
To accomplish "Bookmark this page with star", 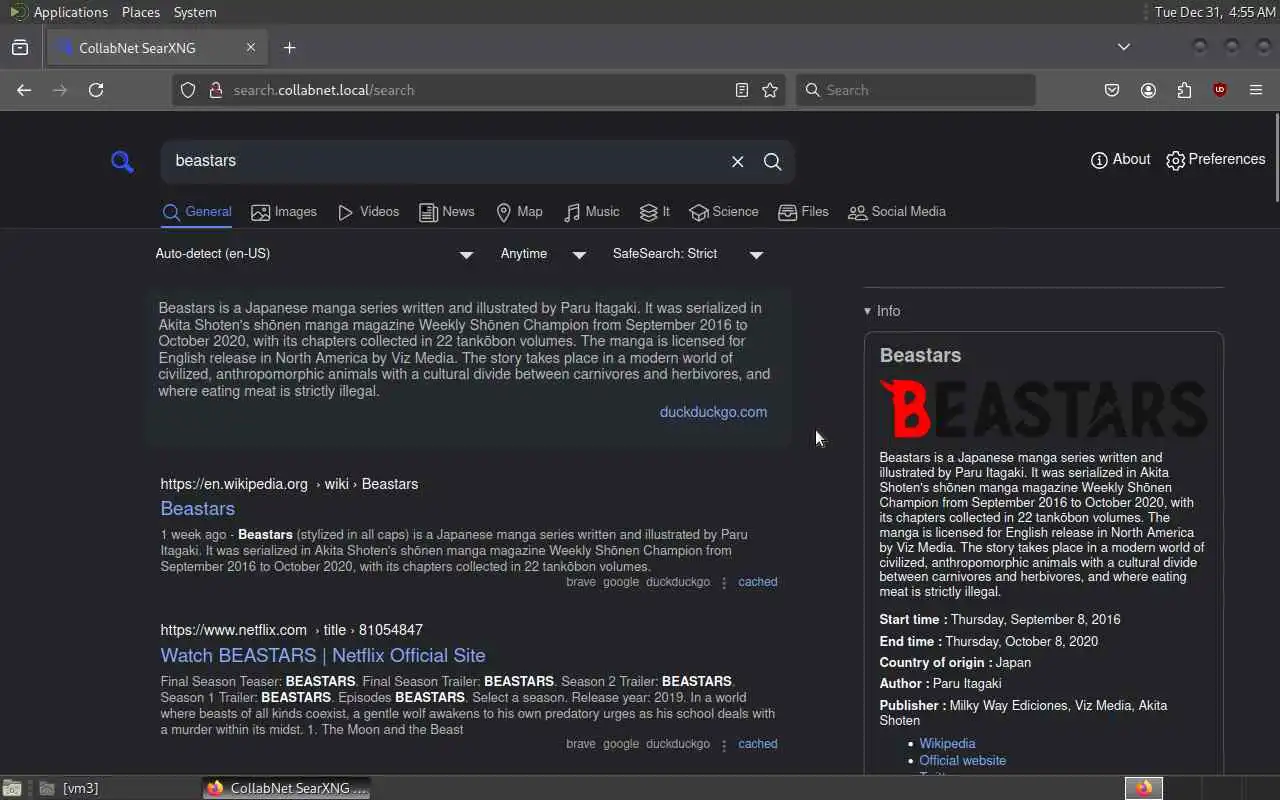I will [x=770, y=90].
